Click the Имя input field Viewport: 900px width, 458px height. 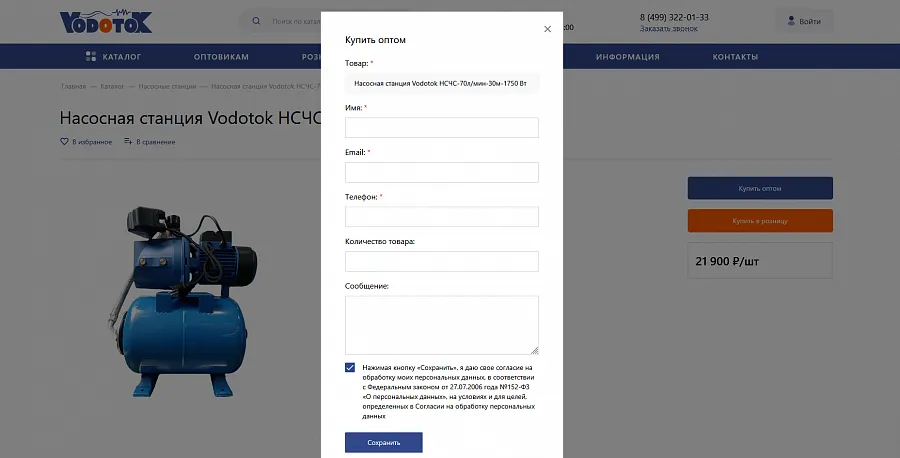[441, 127]
